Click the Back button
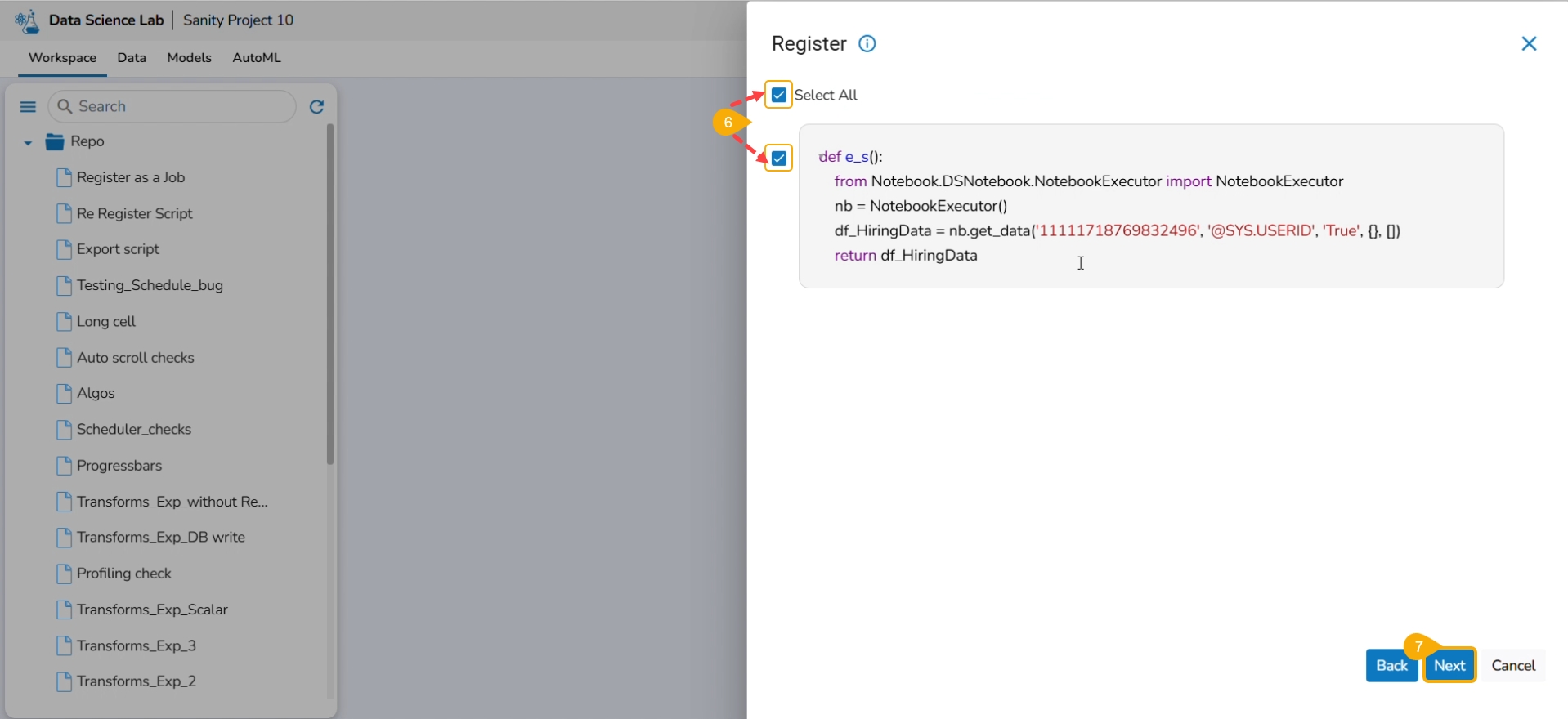Screen dimensions: 1568x719 tap(1391, 666)
